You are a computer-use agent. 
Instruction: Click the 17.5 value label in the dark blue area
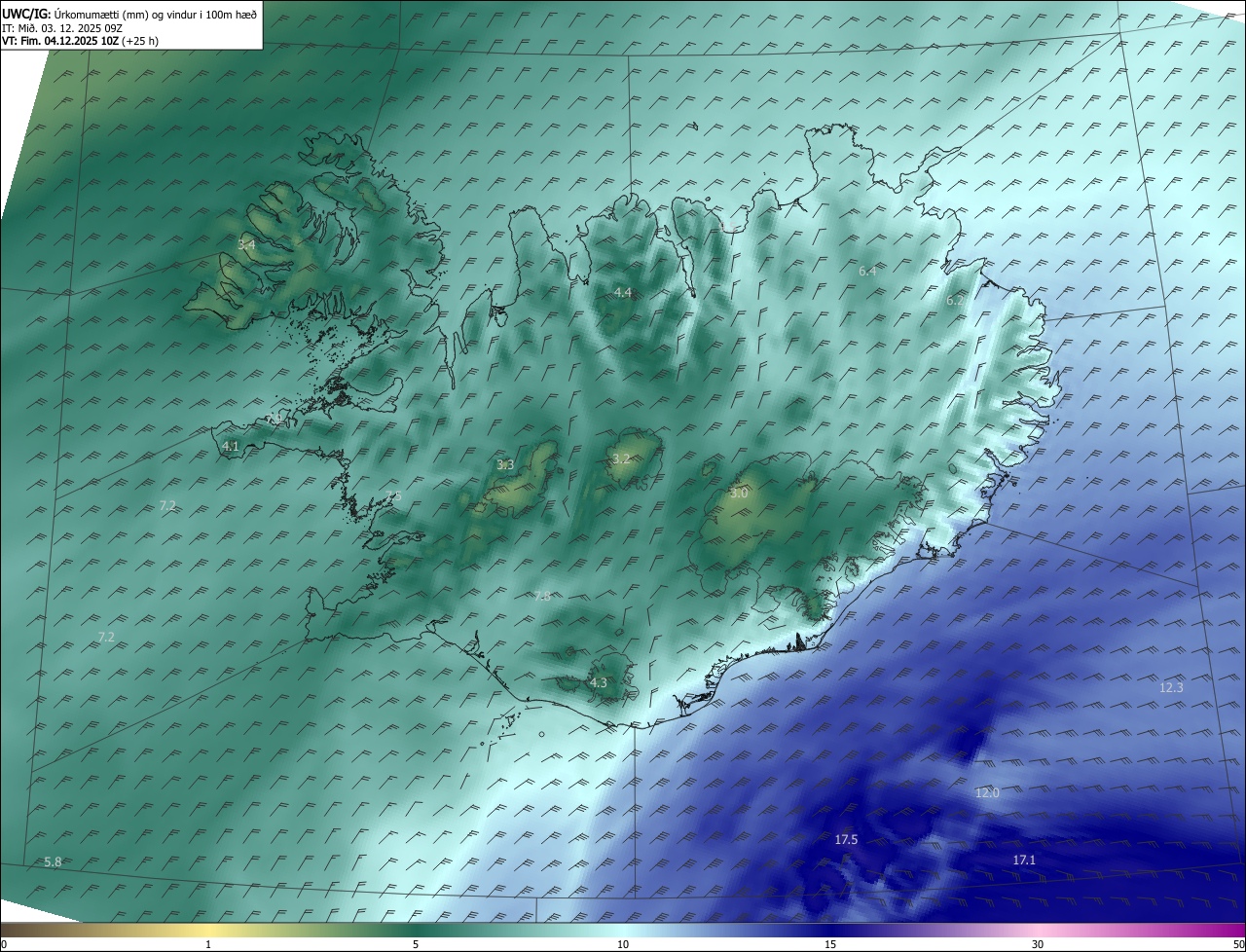(x=846, y=839)
